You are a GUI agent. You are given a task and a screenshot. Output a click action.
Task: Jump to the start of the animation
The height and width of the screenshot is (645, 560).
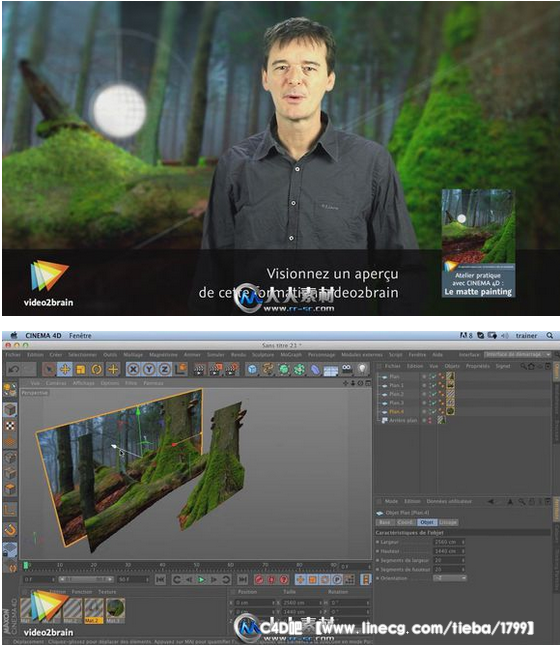pyautogui.click(x=160, y=580)
